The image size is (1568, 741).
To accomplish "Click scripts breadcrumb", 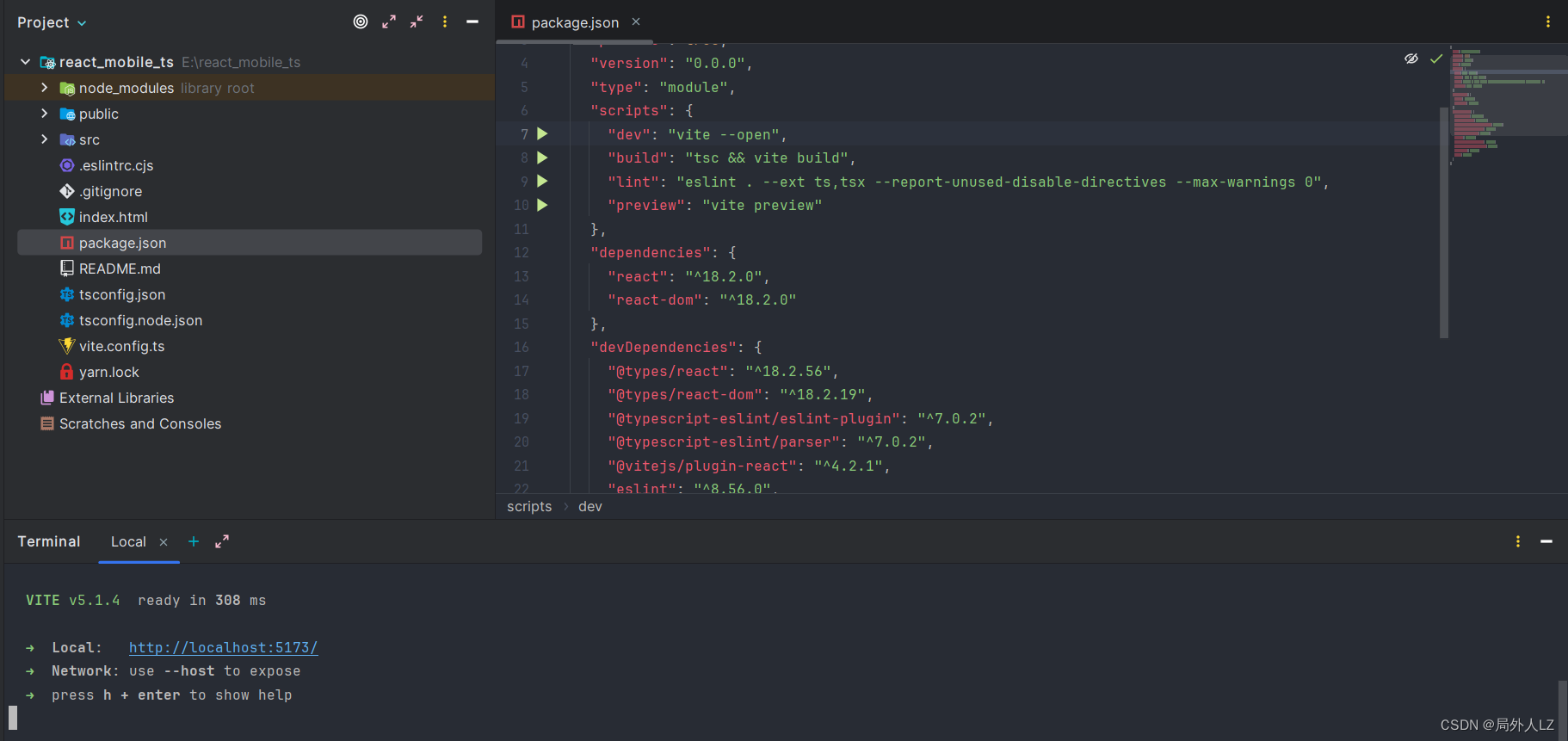I will click(529, 506).
